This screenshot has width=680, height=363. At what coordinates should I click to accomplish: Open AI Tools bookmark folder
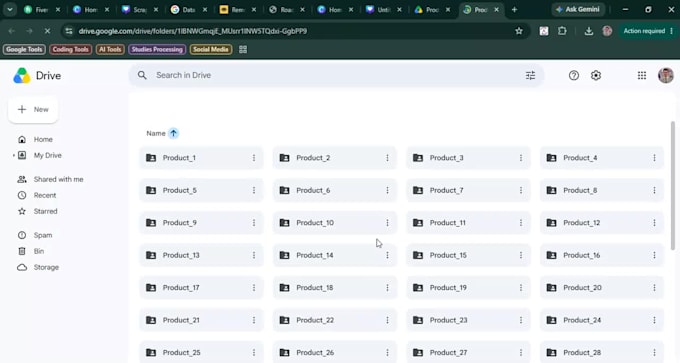pos(110,49)
